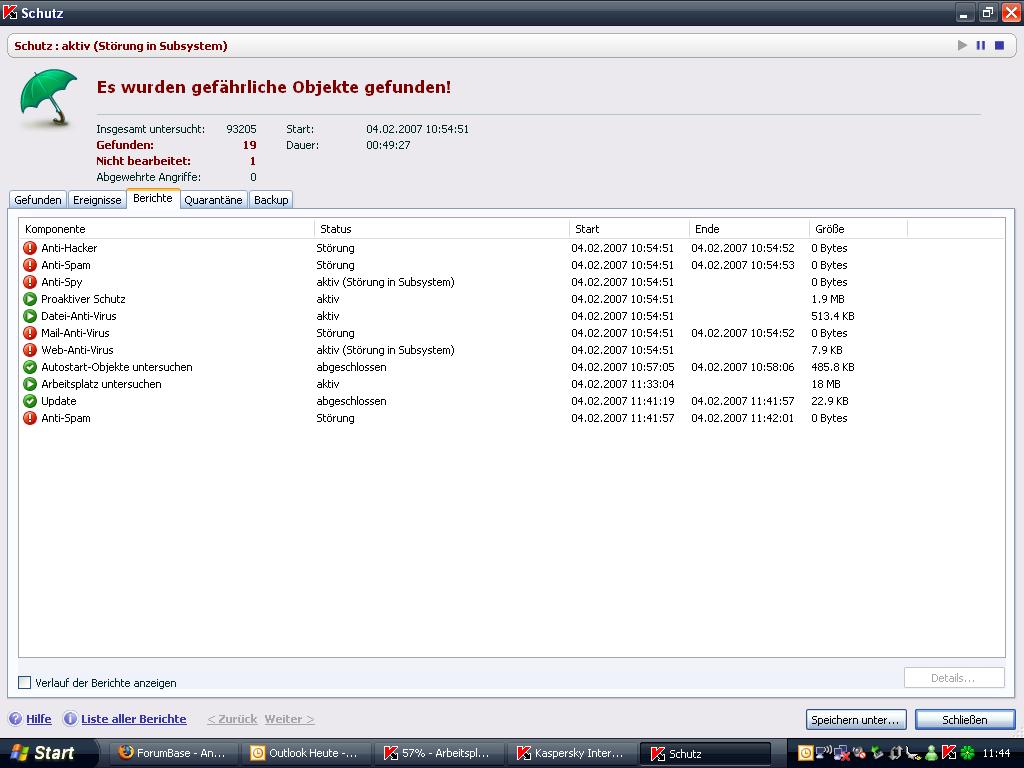Image resolution: width=1024 pixels, height=768 pixels.
Task: Switch to ForumBase Firefox taskbar window
Action: (174, 753)
